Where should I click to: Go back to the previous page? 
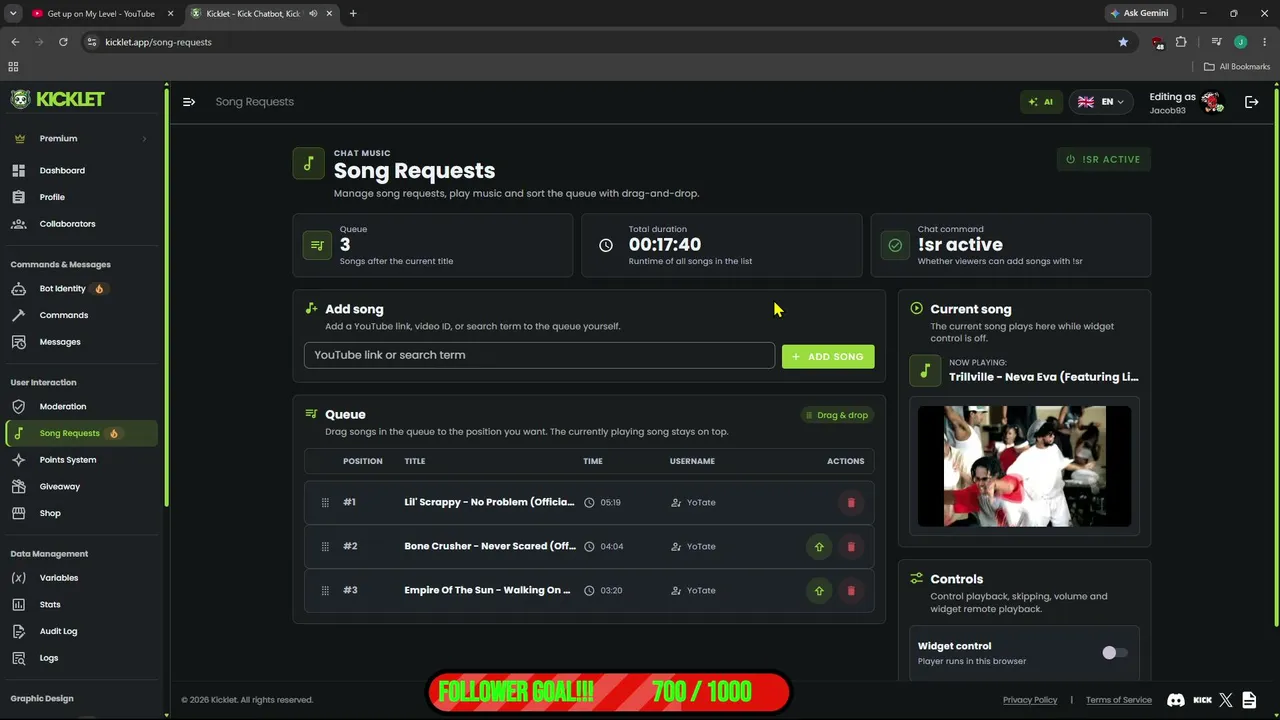point(15,42)
